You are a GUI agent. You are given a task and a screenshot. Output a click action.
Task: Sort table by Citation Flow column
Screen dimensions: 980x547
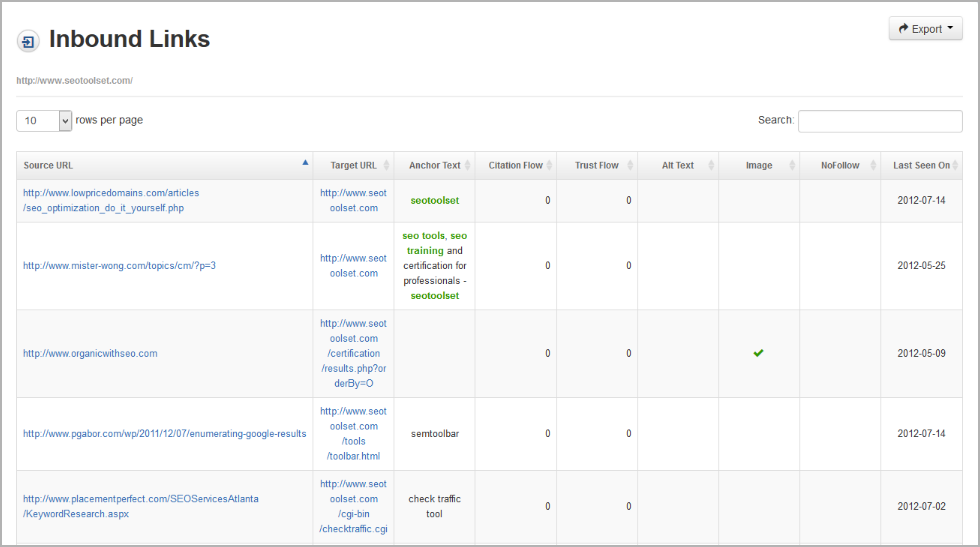(x=516, y=166)
